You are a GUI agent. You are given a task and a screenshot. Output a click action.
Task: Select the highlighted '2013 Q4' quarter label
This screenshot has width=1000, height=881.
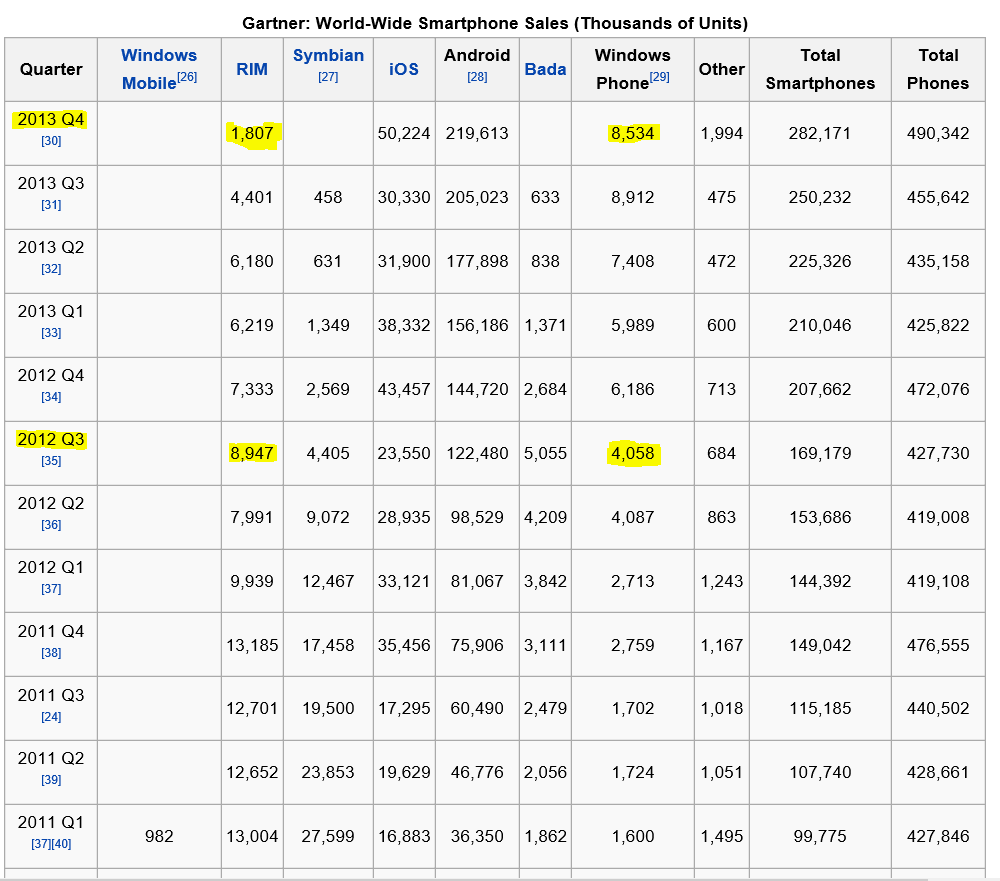pyautogui.click(x=51, y=119)
